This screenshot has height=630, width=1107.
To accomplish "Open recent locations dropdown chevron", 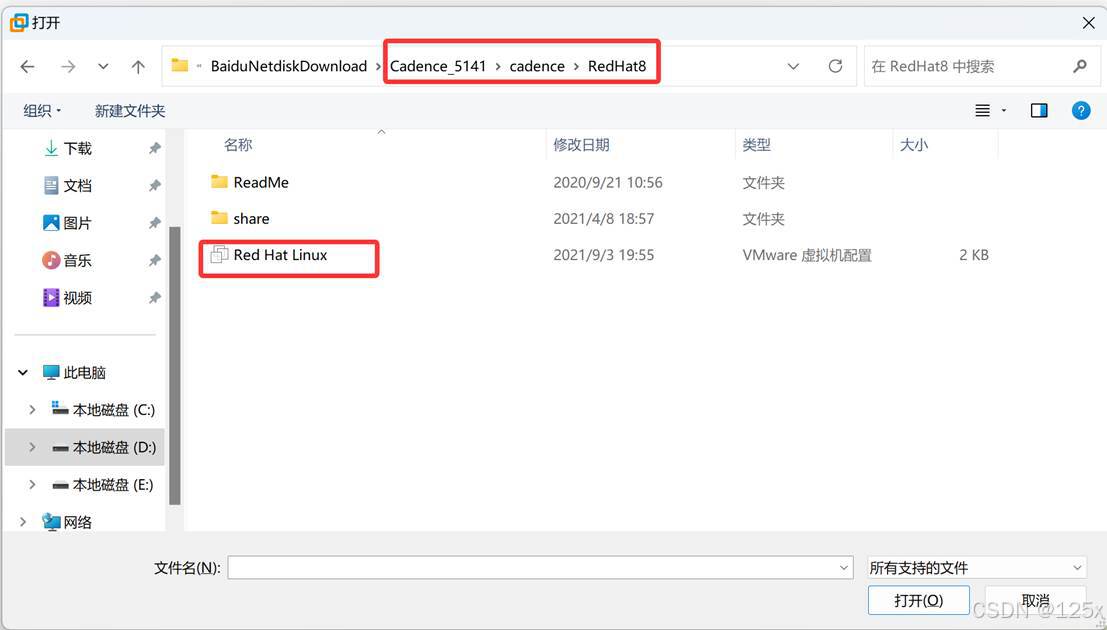I will (103, 66).
